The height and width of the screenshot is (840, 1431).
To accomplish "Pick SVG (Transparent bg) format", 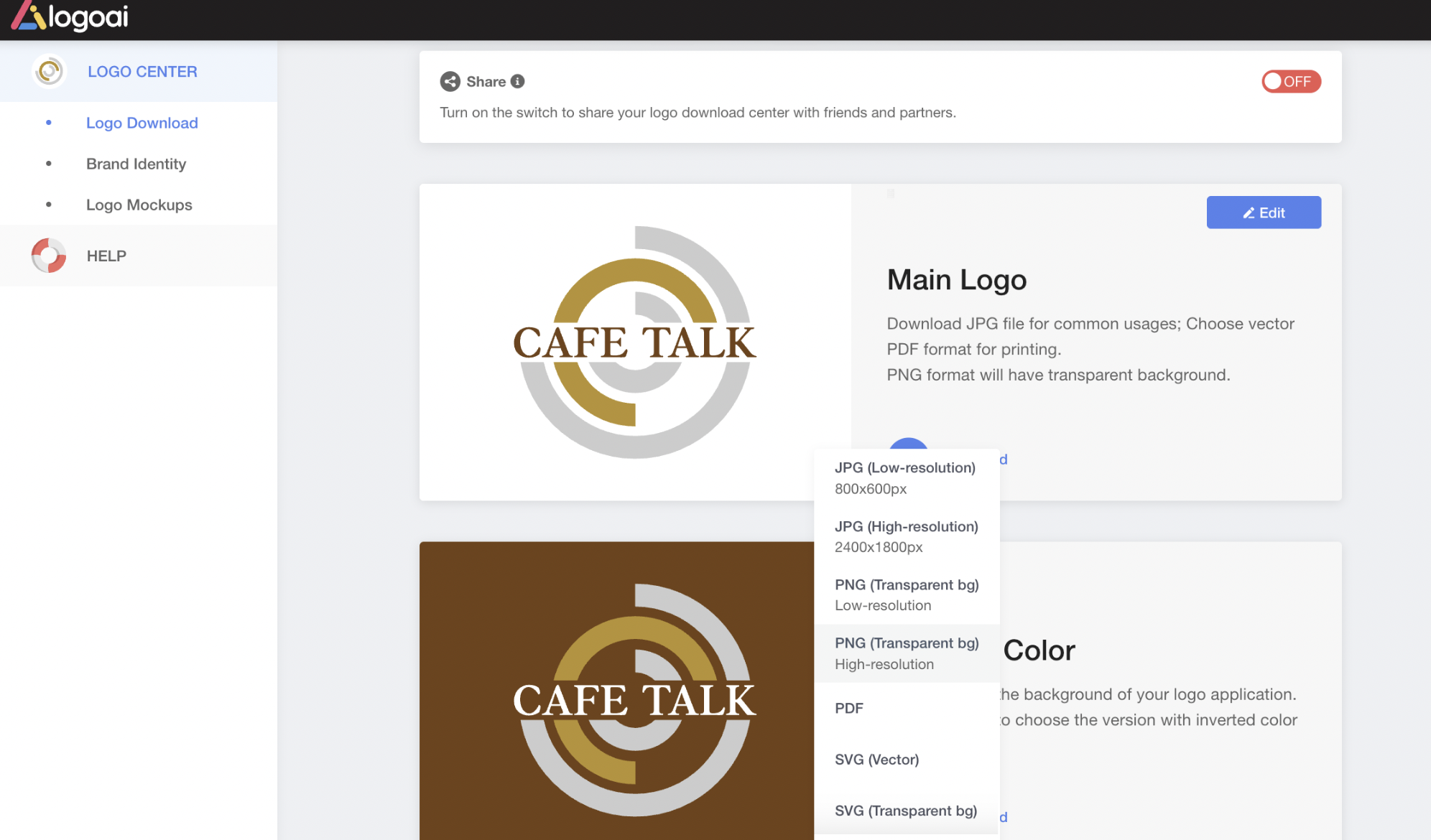I will click(x=905, y=811).
